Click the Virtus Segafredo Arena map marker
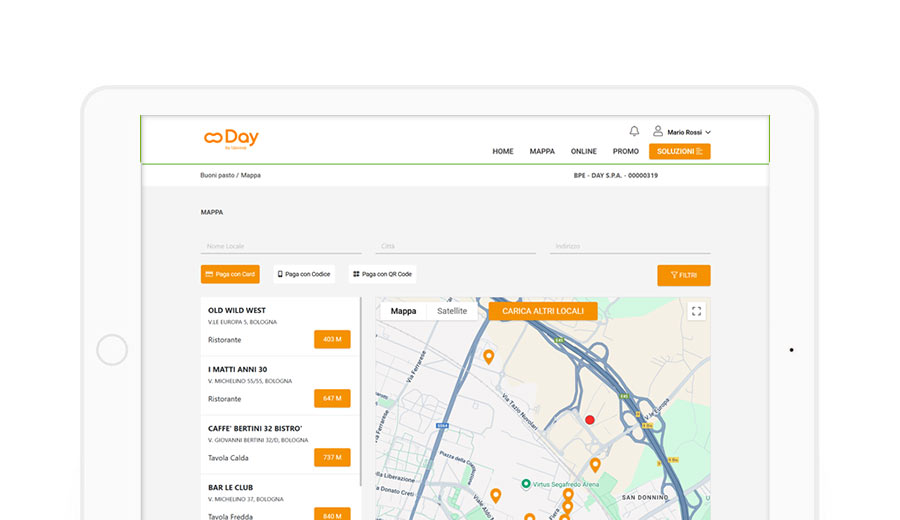 click(526, 484)
